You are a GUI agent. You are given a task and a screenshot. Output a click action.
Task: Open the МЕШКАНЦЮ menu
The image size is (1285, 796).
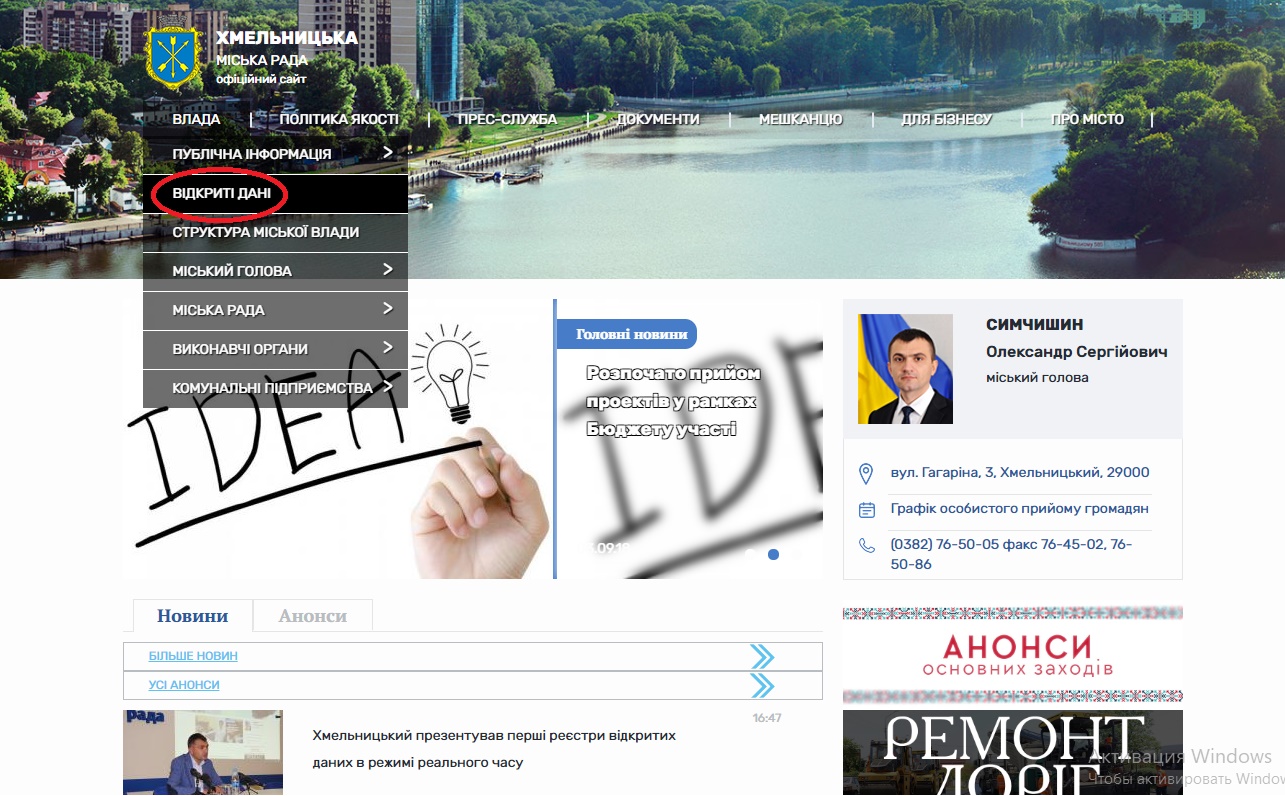800,119
